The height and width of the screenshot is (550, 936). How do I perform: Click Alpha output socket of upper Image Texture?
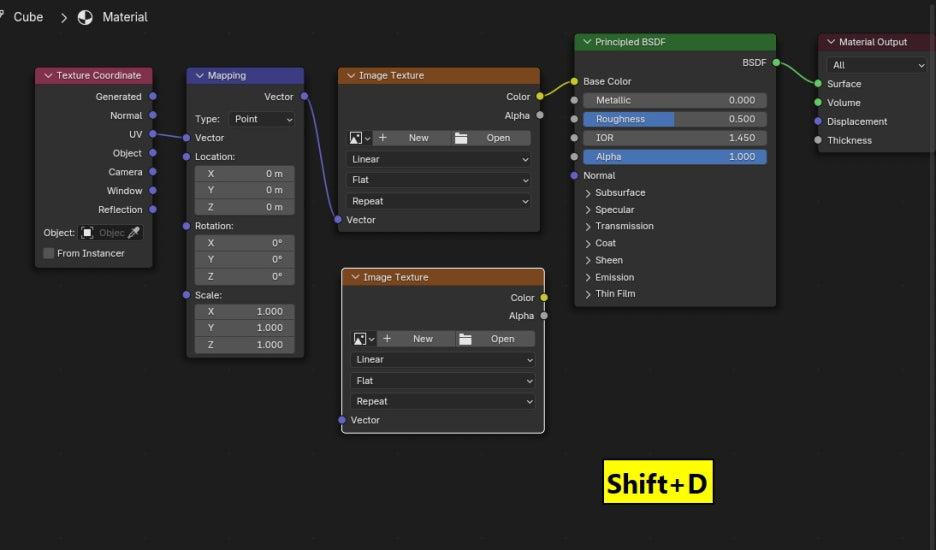point(540,115)
